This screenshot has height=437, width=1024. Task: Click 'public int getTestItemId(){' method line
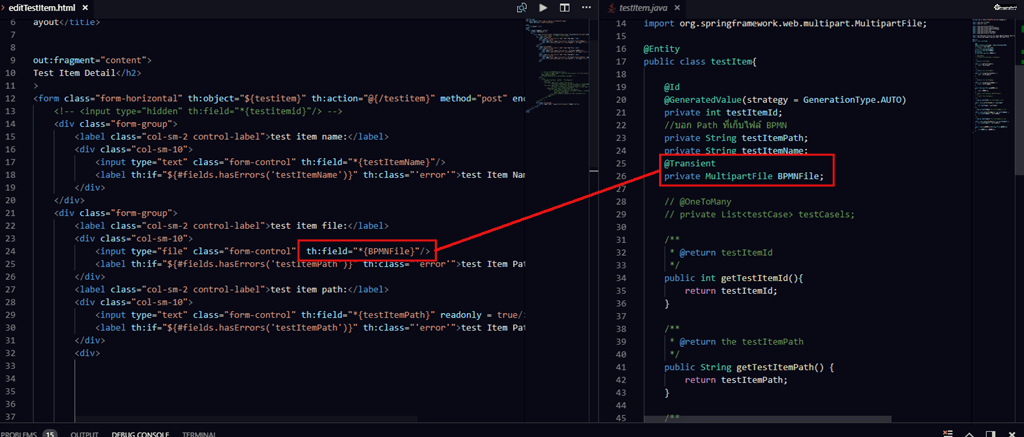(x=733, y=278)
